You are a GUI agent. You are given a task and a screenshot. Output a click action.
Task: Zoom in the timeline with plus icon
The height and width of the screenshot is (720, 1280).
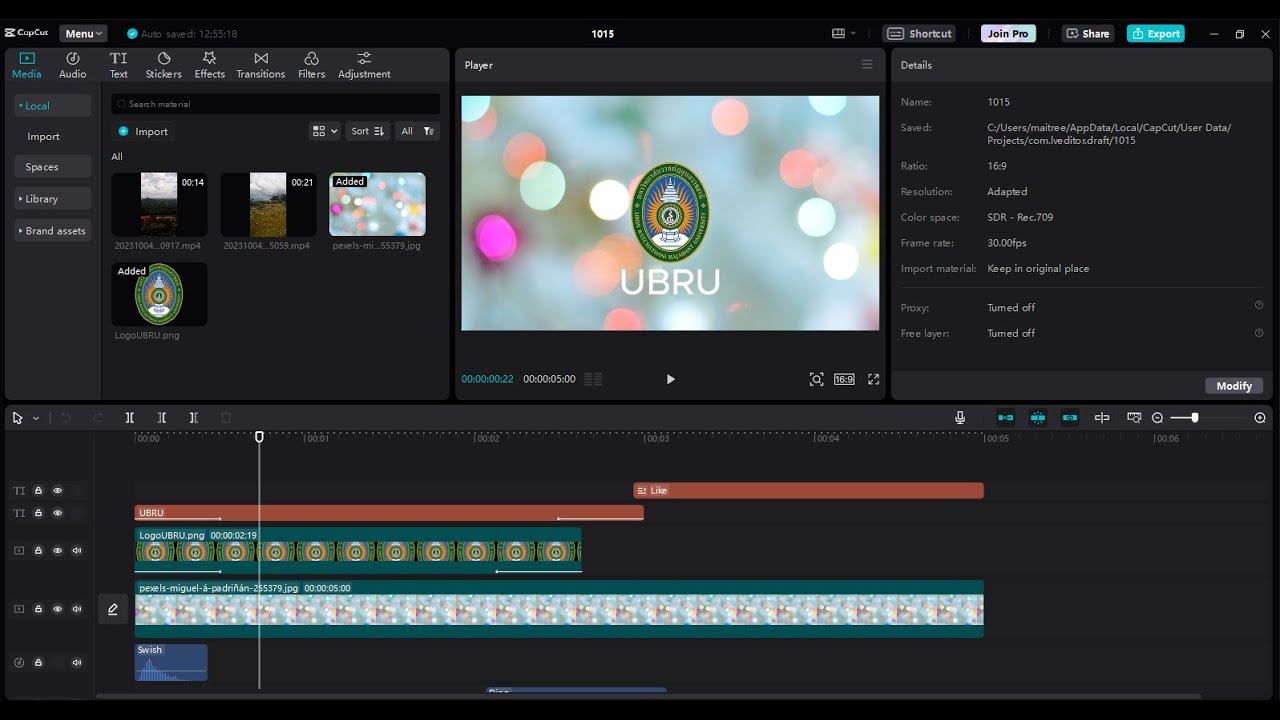tap(1260, 418)
